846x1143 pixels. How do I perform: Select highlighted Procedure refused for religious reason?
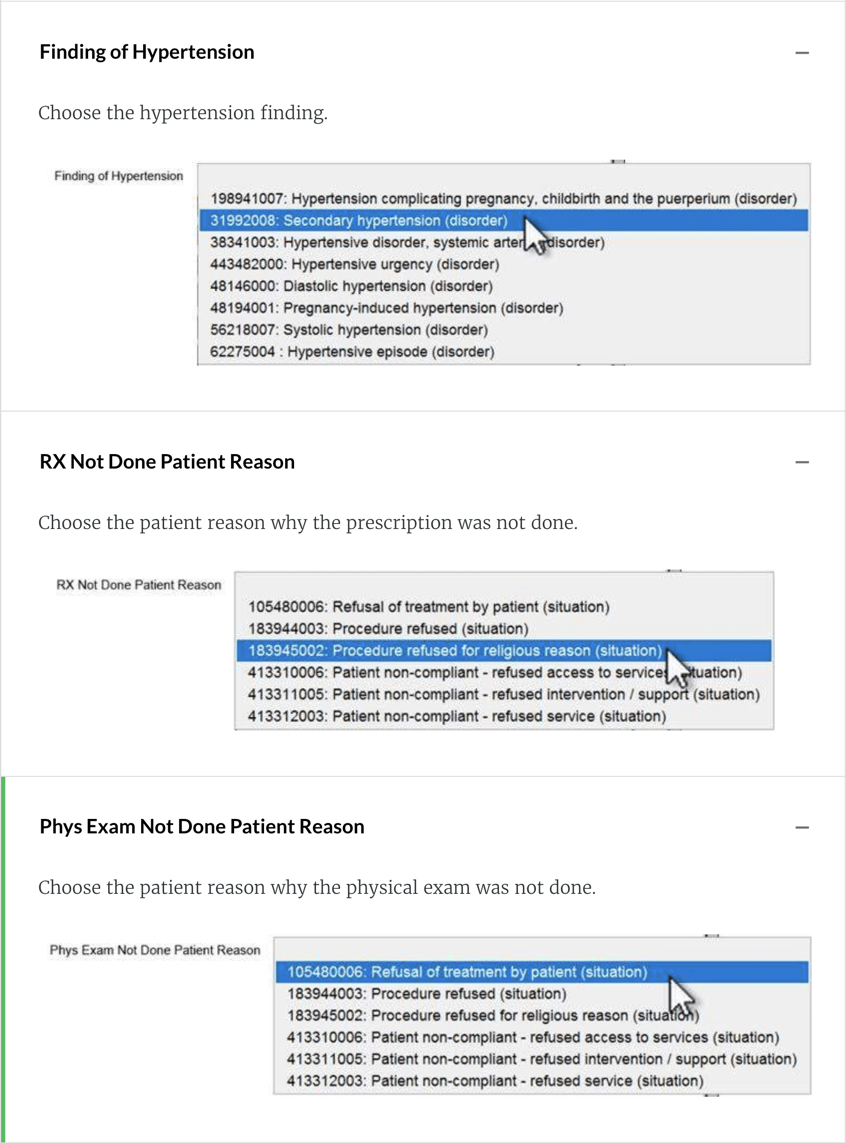[455, 651]
